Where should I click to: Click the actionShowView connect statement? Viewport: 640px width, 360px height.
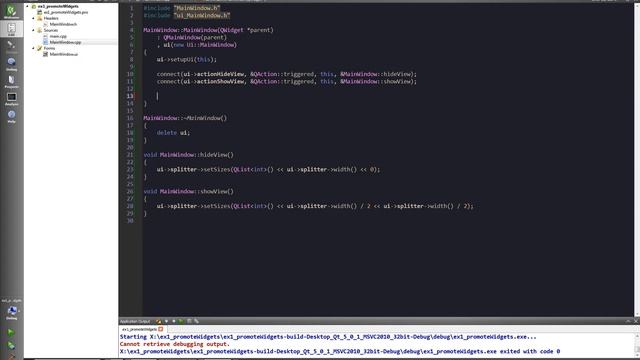point(287,82)
